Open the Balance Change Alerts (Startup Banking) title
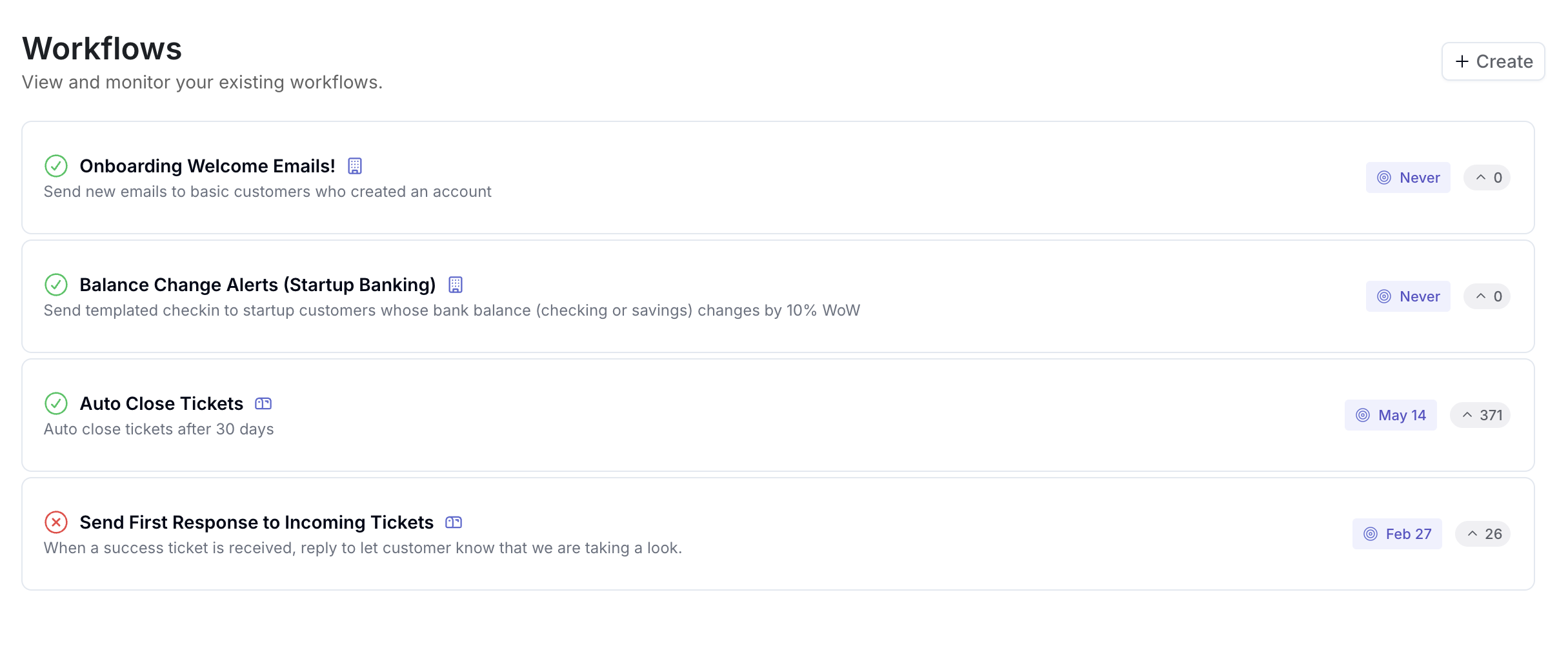 pos(258,285)
